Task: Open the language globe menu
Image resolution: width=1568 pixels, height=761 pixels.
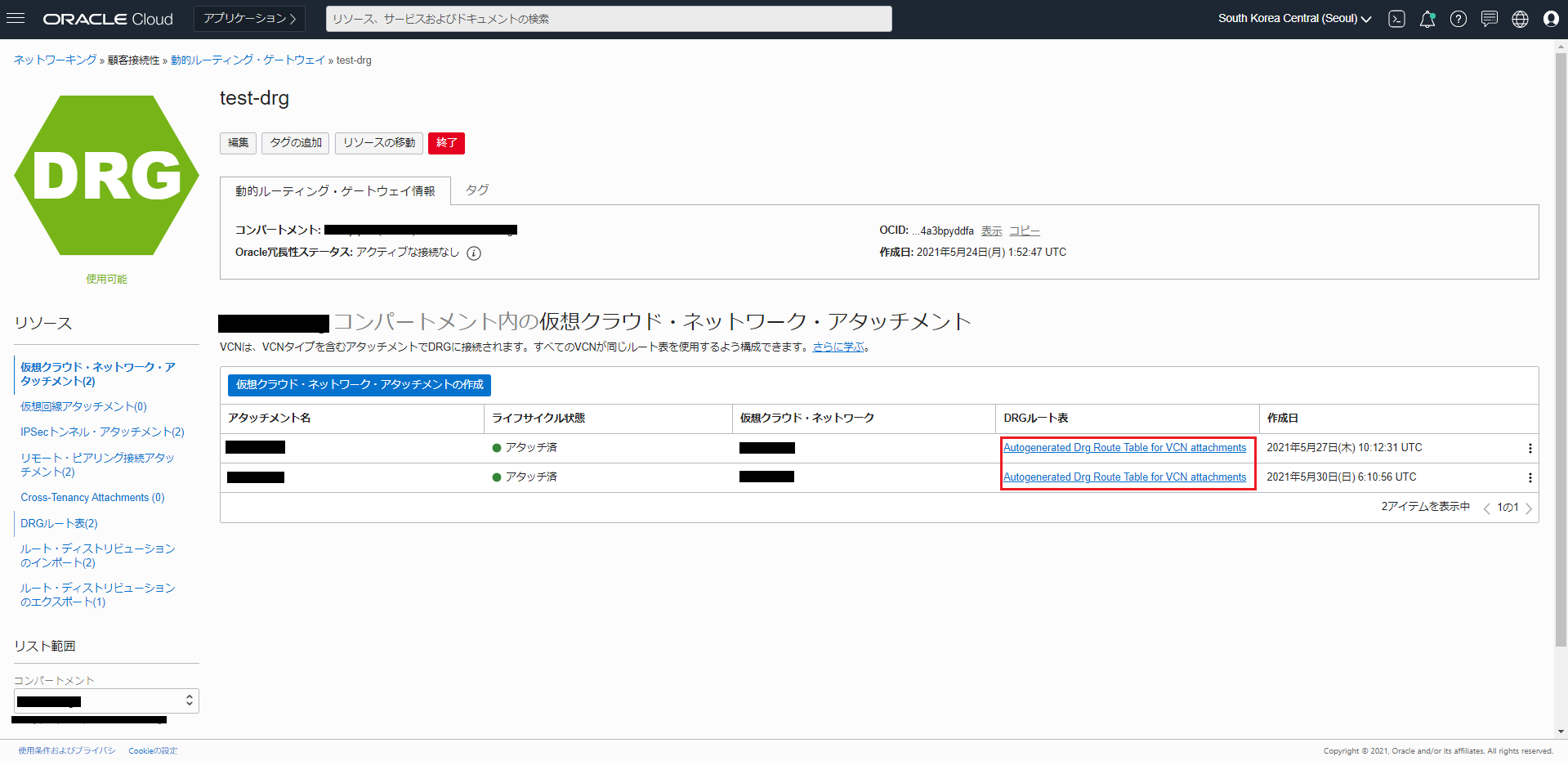Action: (x=1520, y=19)
